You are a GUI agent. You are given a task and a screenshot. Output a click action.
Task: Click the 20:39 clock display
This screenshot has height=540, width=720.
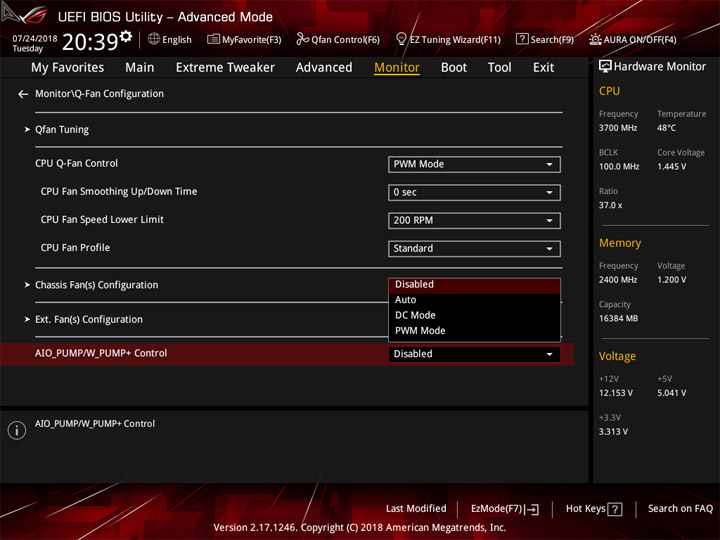(90, 42)
